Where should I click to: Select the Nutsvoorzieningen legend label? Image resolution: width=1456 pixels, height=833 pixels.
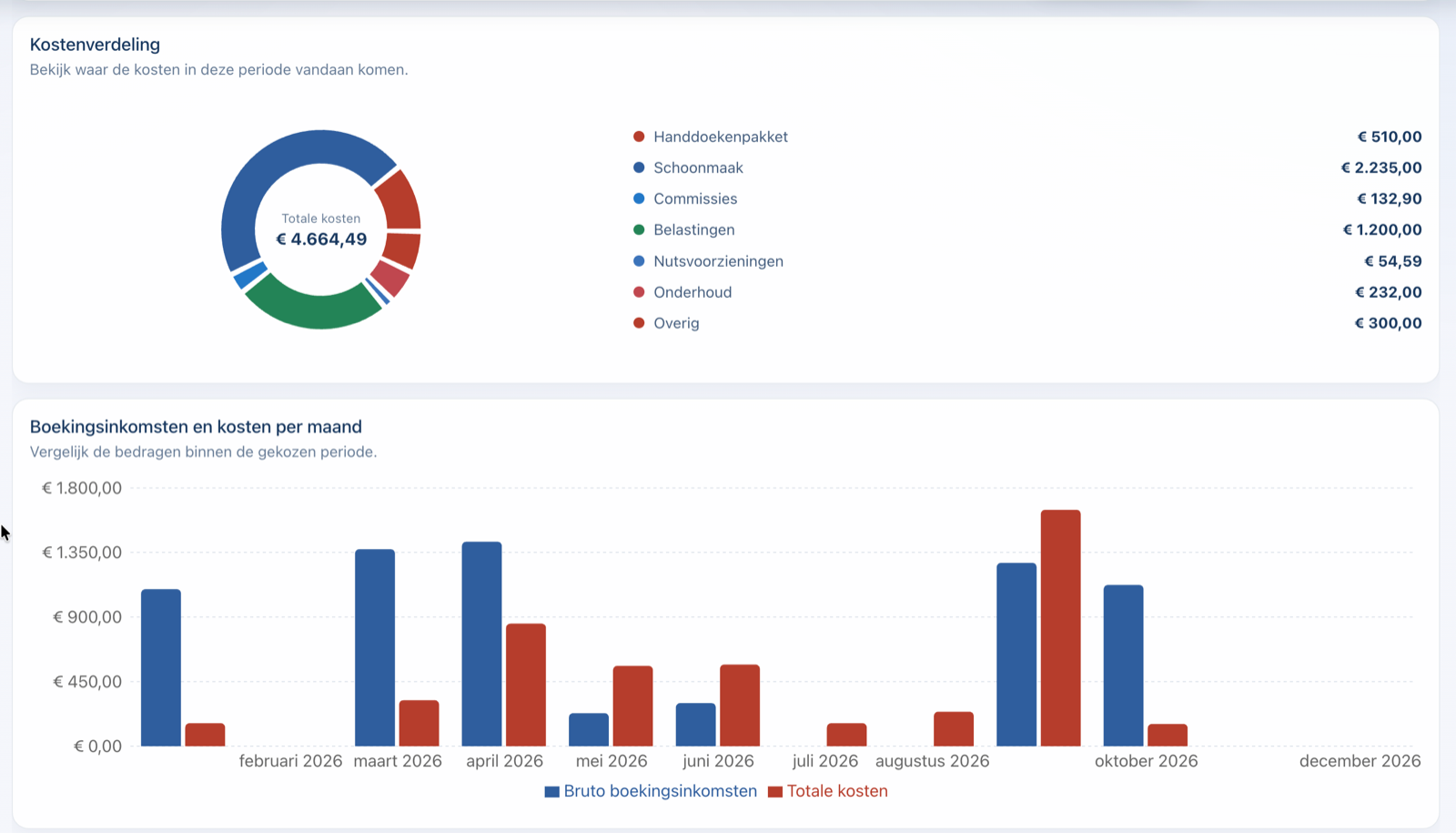[718, 261]
